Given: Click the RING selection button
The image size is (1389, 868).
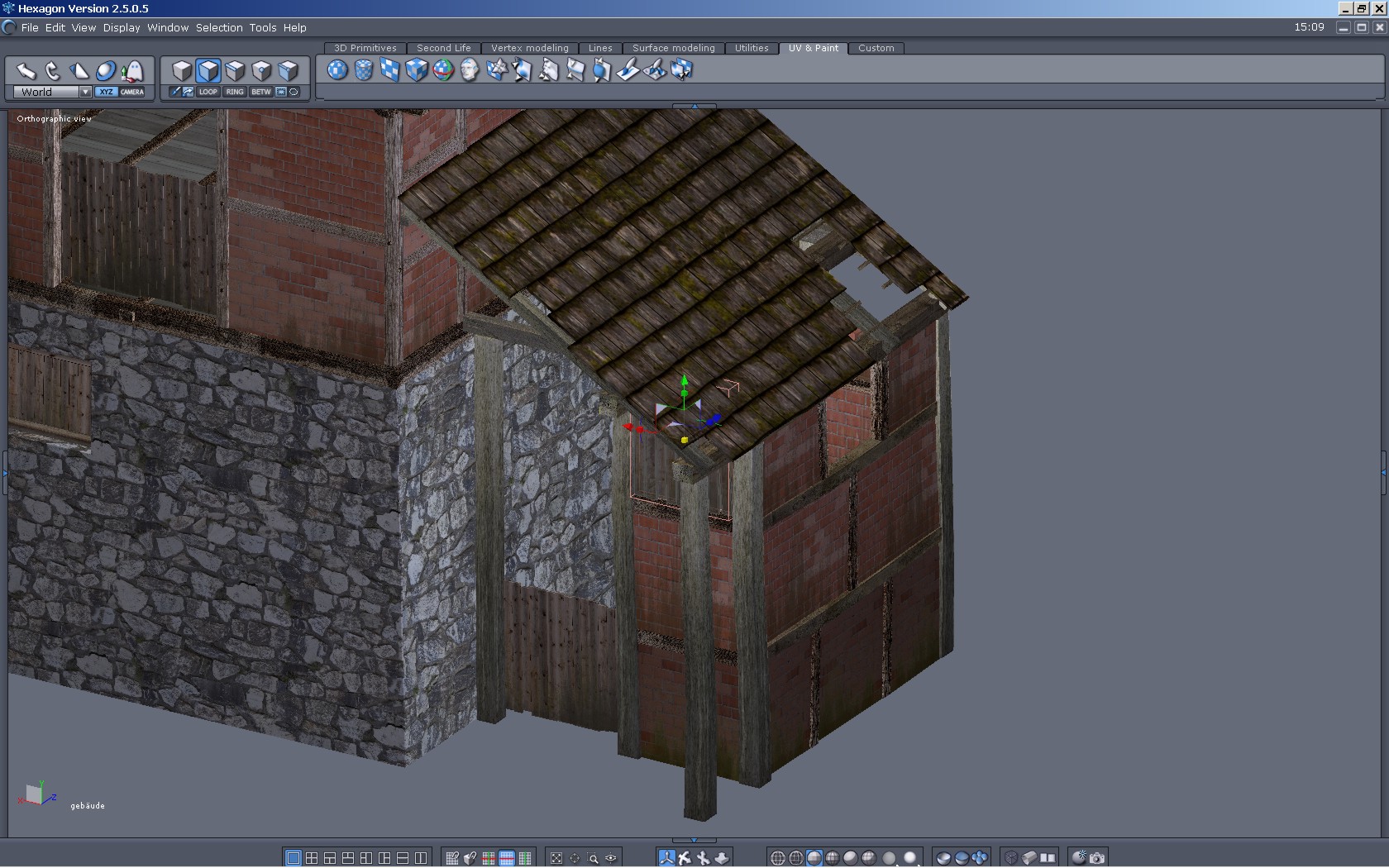Looking at the screenshot, I should point(235,92).
